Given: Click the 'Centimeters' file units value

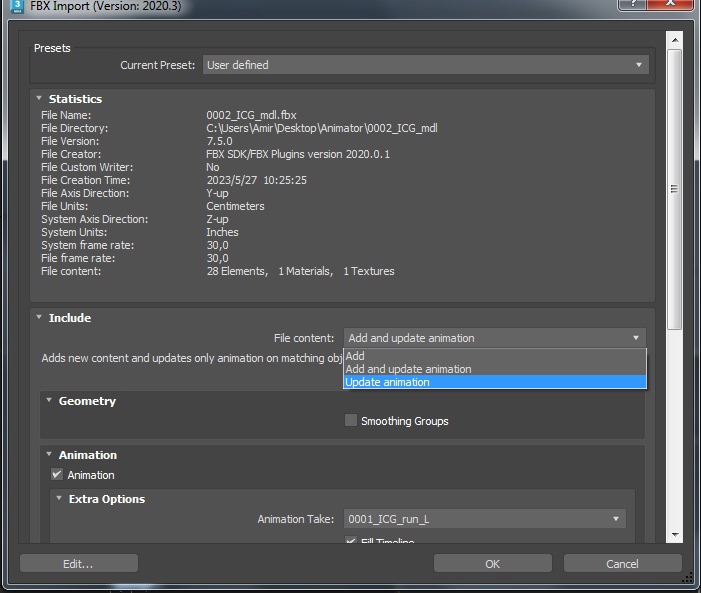Looking at the screenshot, I should [235, 206].
